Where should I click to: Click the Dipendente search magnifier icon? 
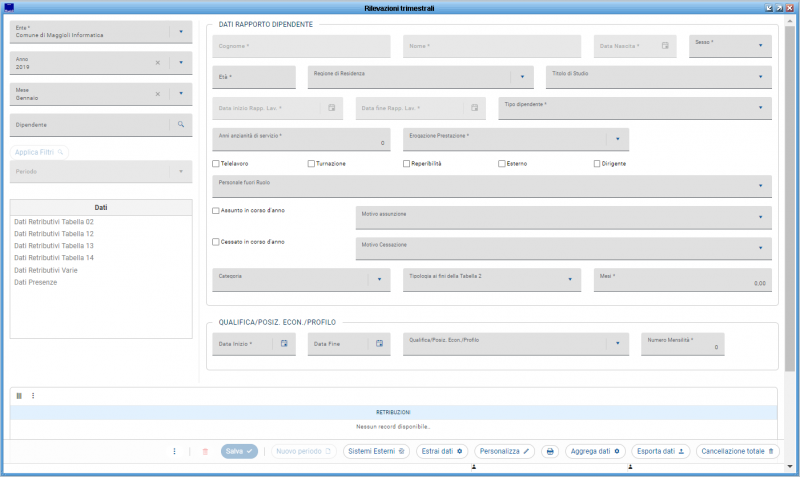click(x=181, y=125)
